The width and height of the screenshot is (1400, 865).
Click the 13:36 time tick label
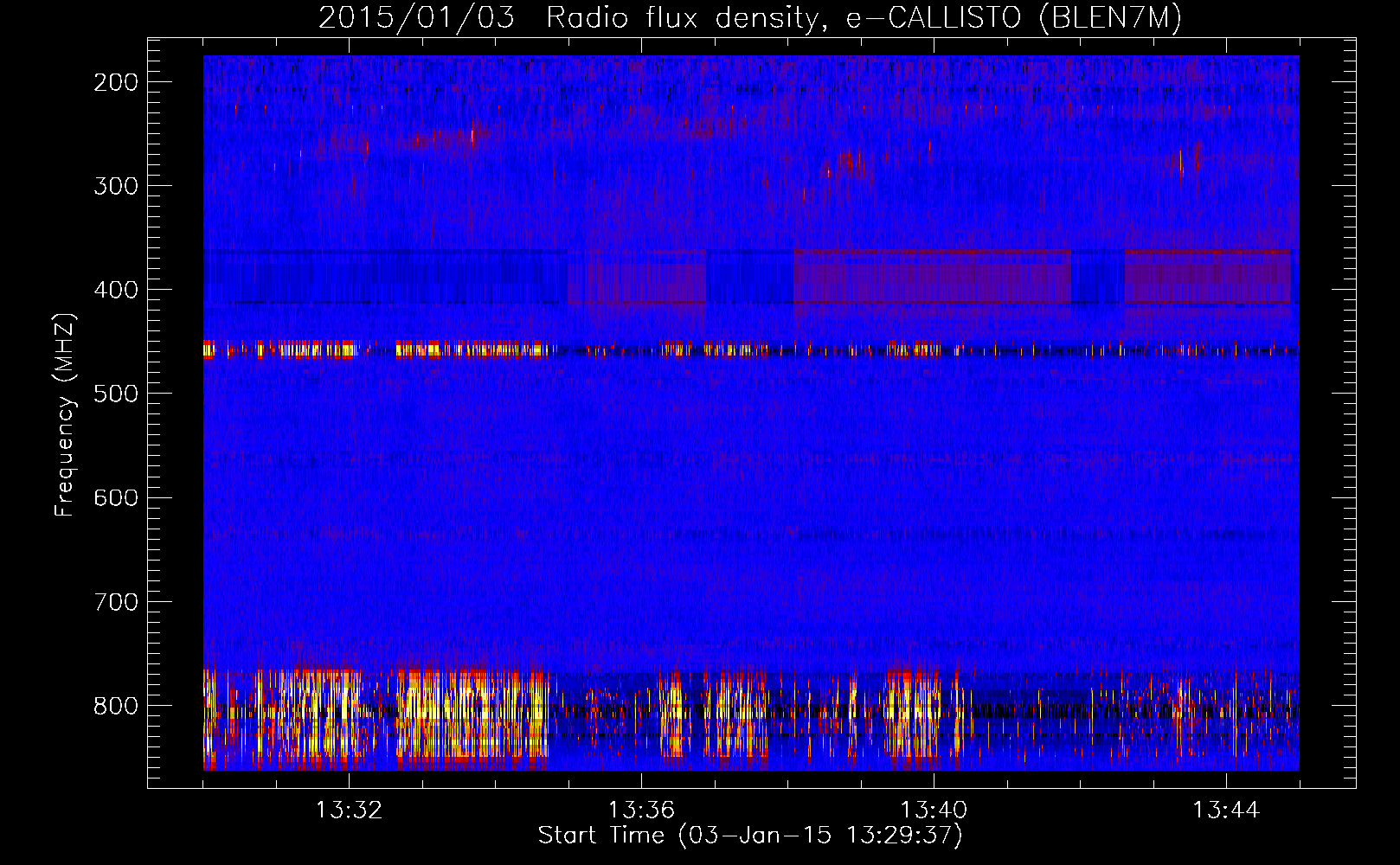(641, 811)
